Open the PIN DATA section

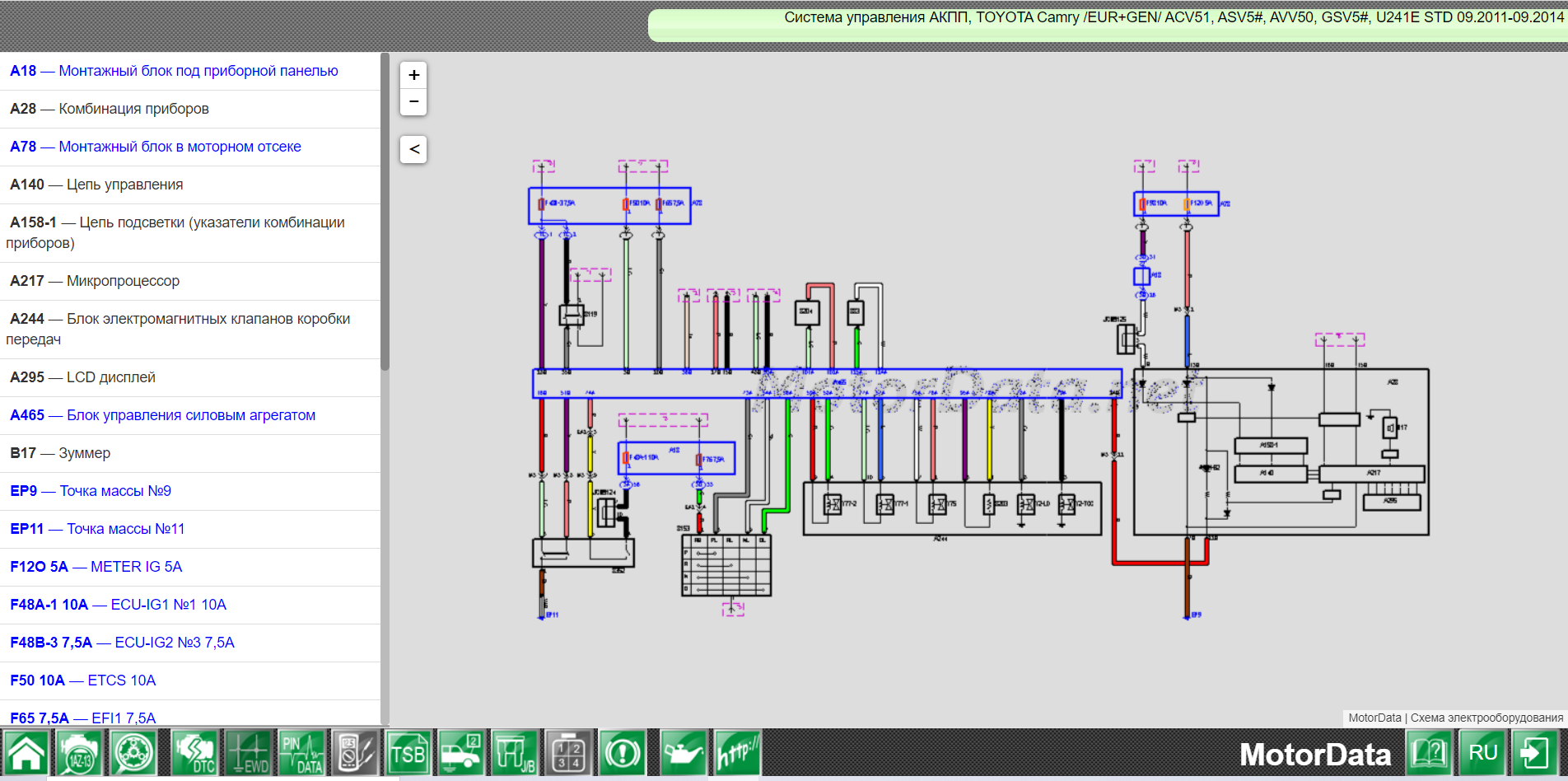pos(301,753)
